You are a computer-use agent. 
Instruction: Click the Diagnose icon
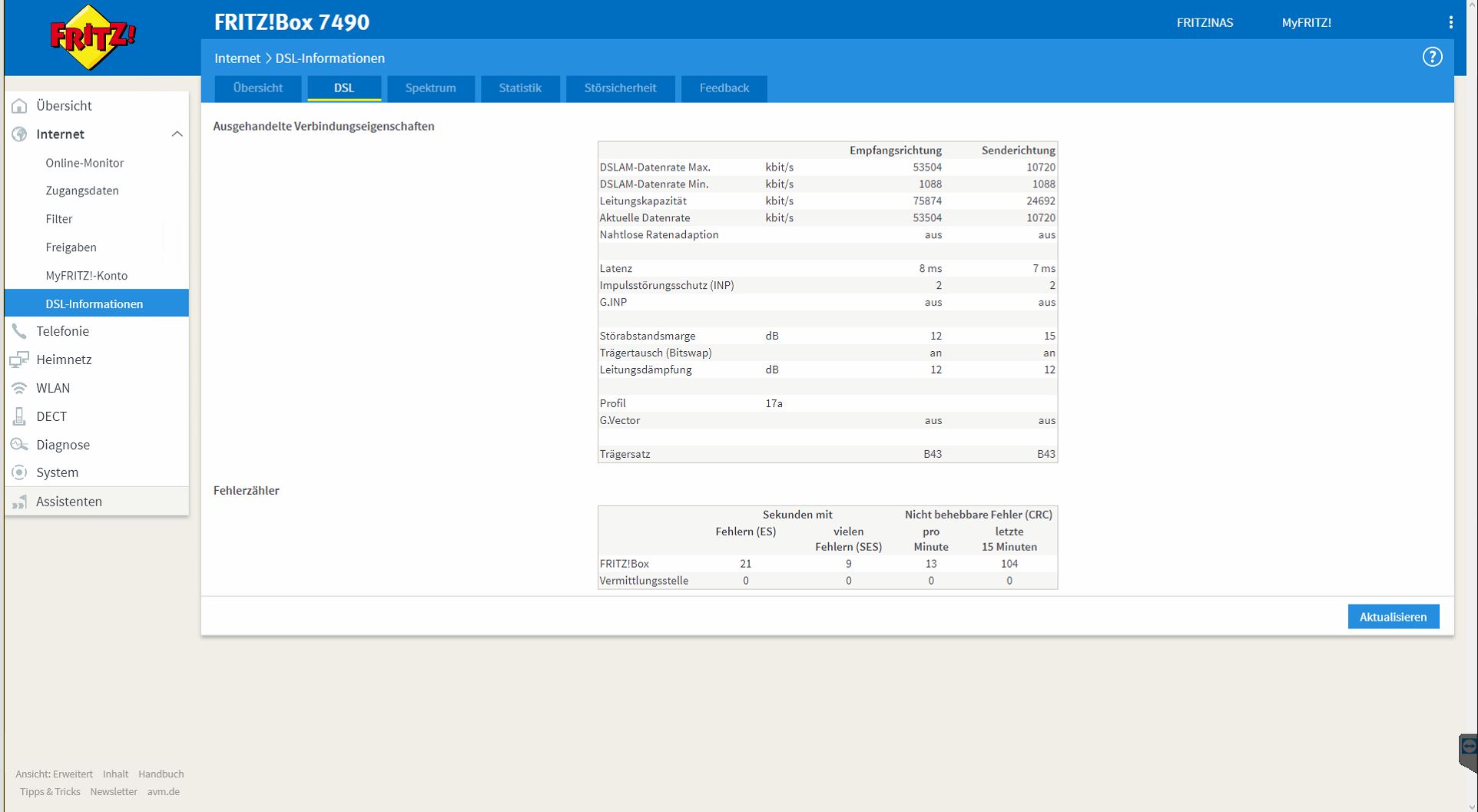[x=19, y=445]
